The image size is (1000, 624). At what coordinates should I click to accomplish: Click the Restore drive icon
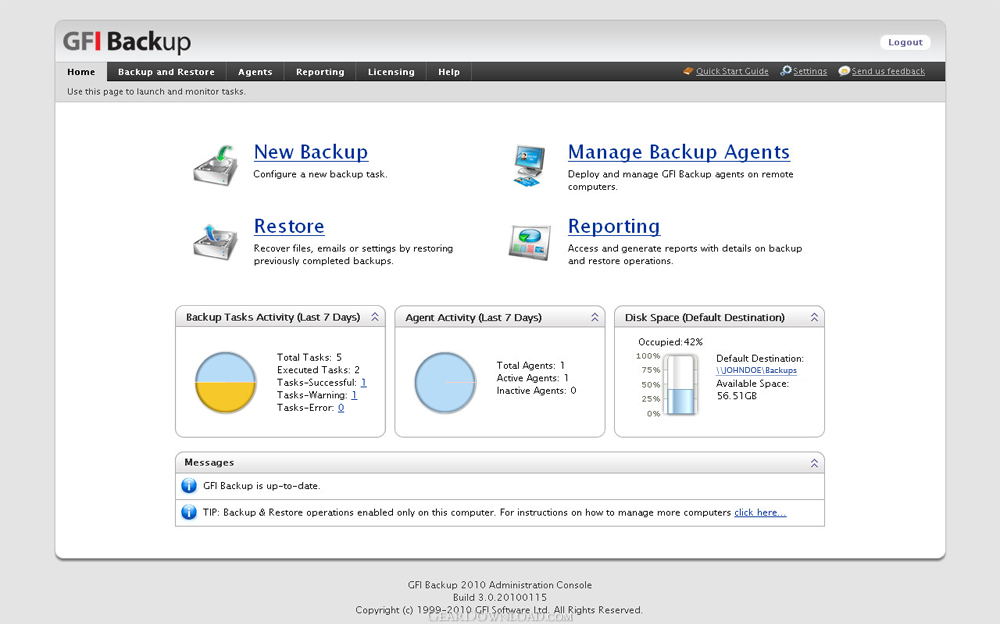tap(215, 240)
